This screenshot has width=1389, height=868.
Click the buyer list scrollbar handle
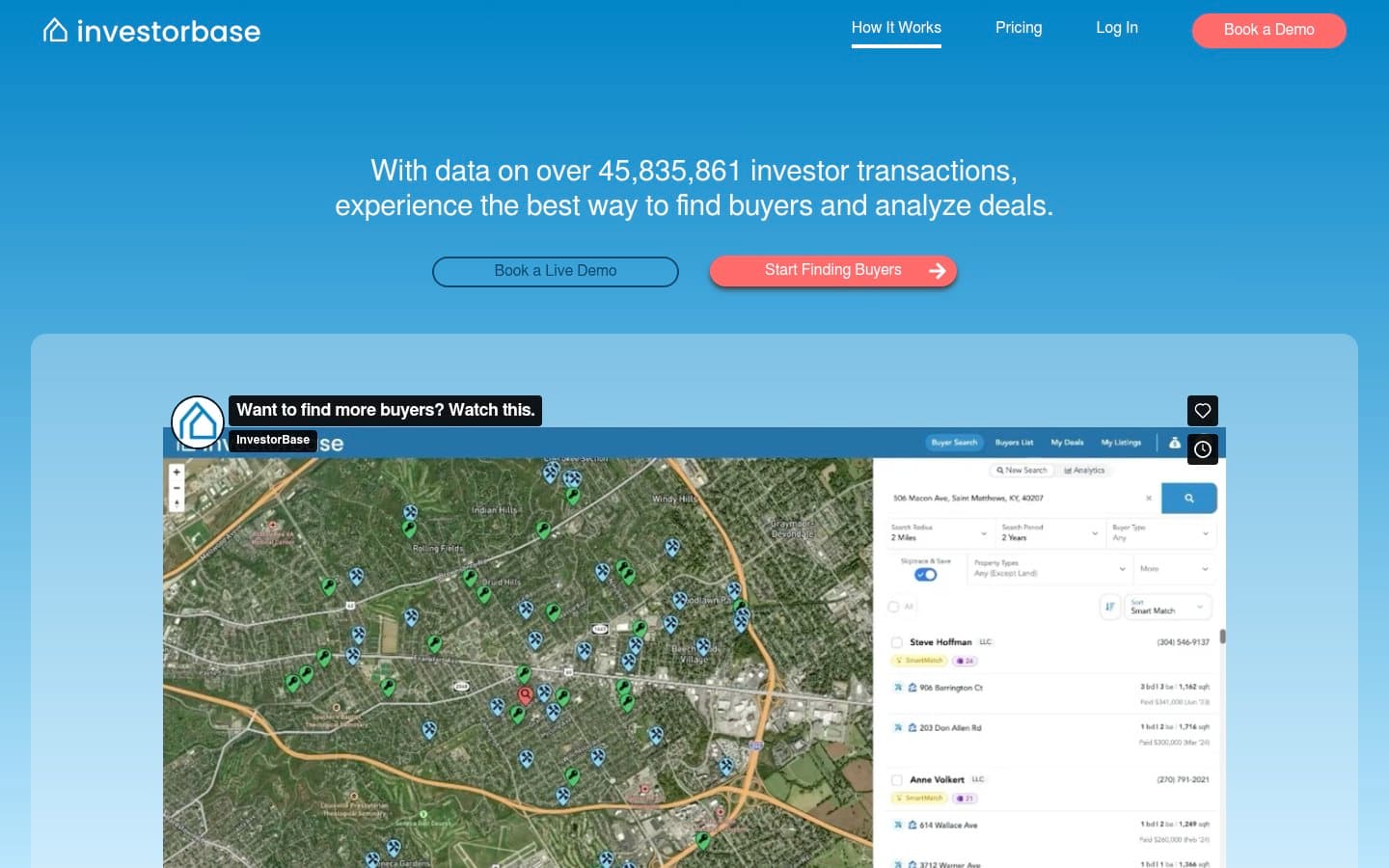click(x=1223, y=637)
